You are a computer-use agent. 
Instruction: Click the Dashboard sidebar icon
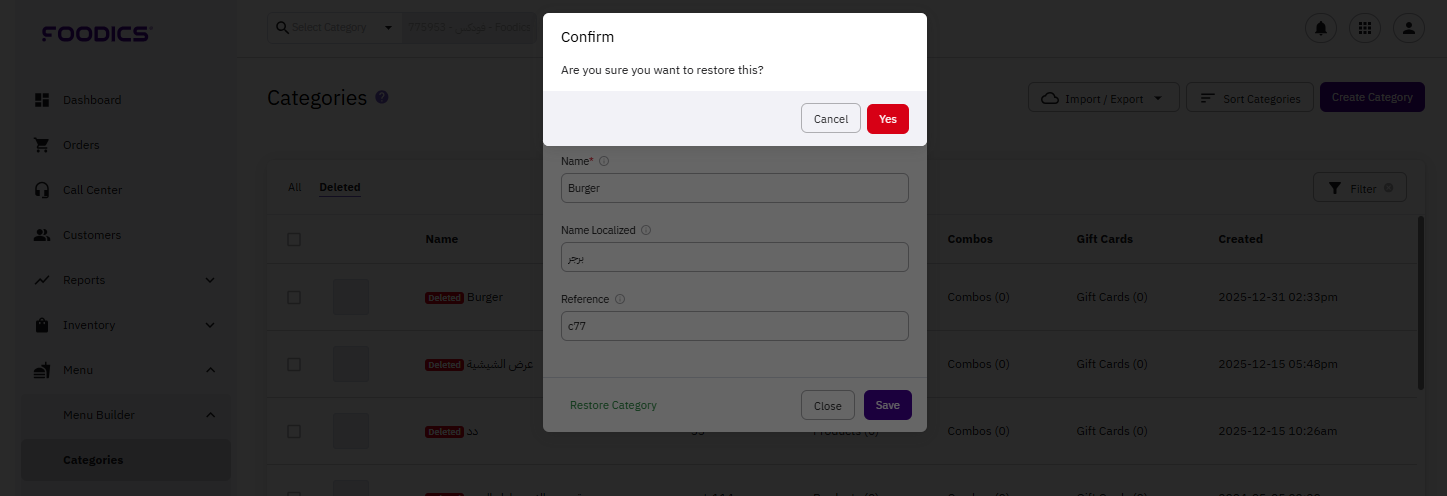point(42,100)
